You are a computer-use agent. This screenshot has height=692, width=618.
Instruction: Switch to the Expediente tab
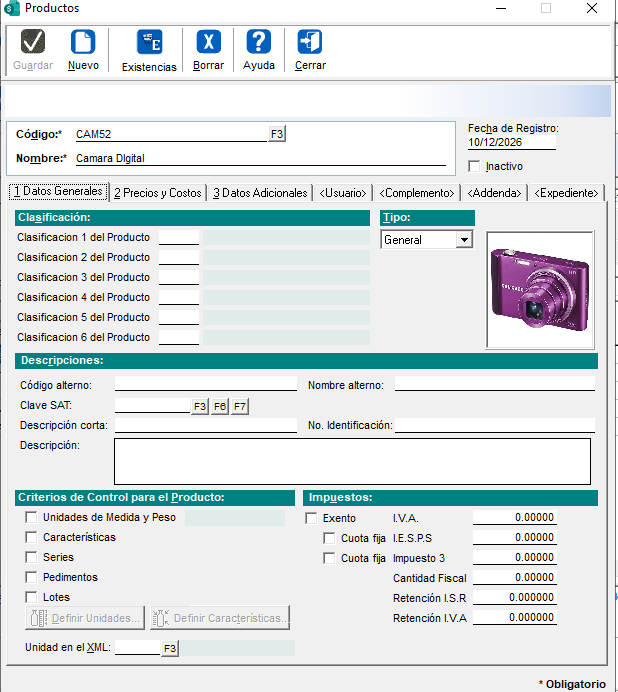coord(566,193)
